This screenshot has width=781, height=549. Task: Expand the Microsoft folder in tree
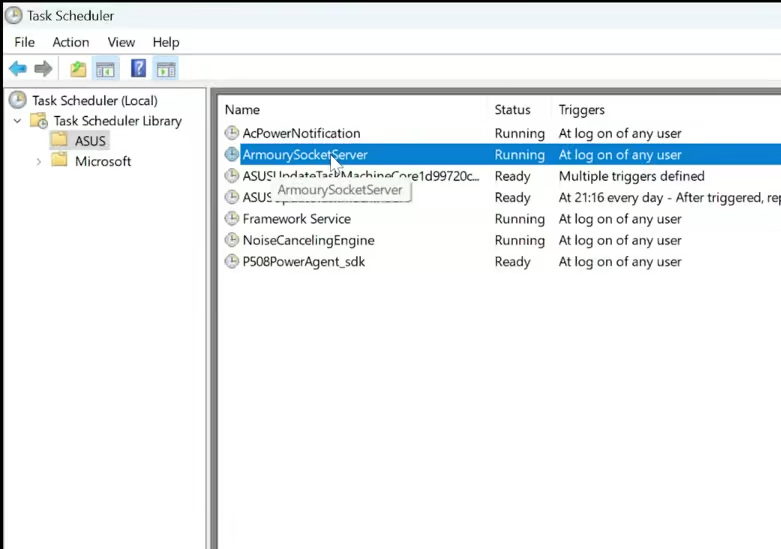pos(38,161)
